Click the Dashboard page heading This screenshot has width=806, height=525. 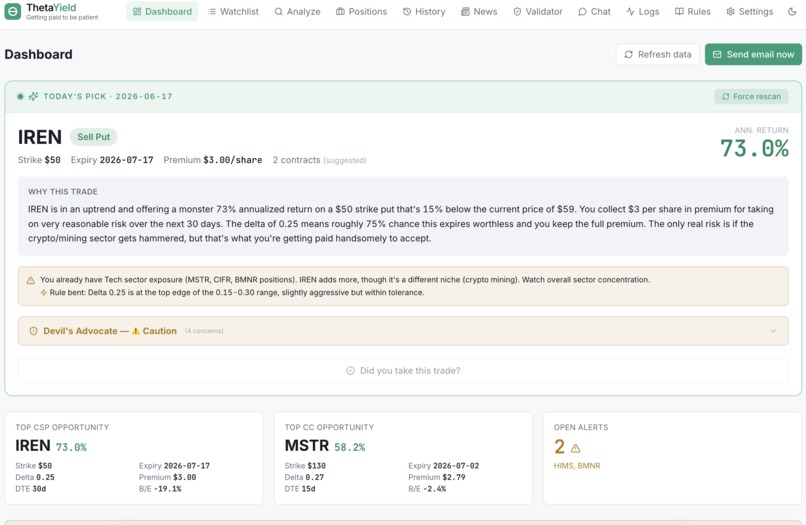39,55
